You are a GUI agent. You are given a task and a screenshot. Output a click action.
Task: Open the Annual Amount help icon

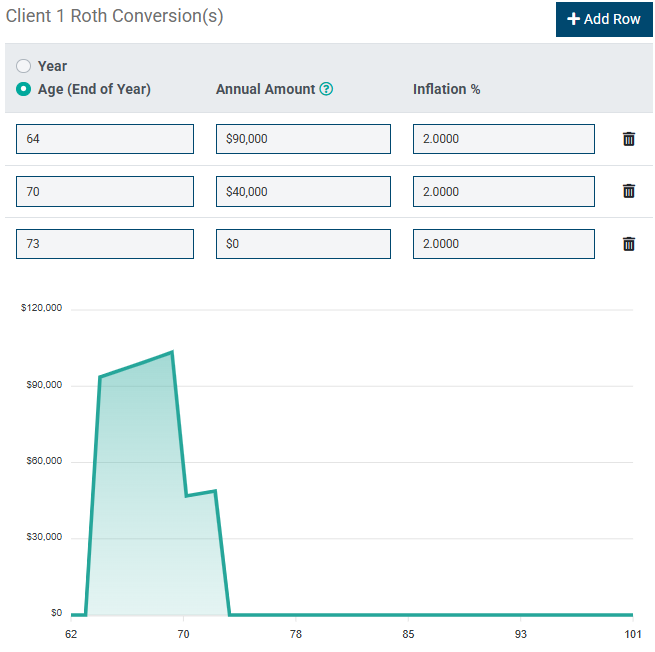click(x=326, y=89)
